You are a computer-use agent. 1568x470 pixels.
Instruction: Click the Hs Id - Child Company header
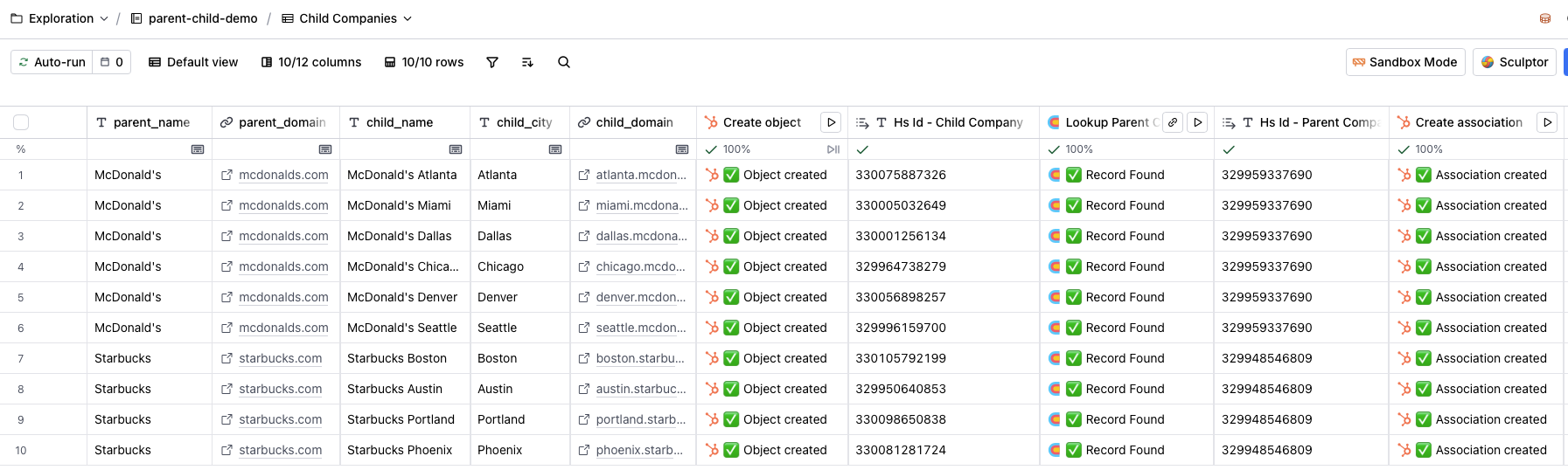coord(944,122)
